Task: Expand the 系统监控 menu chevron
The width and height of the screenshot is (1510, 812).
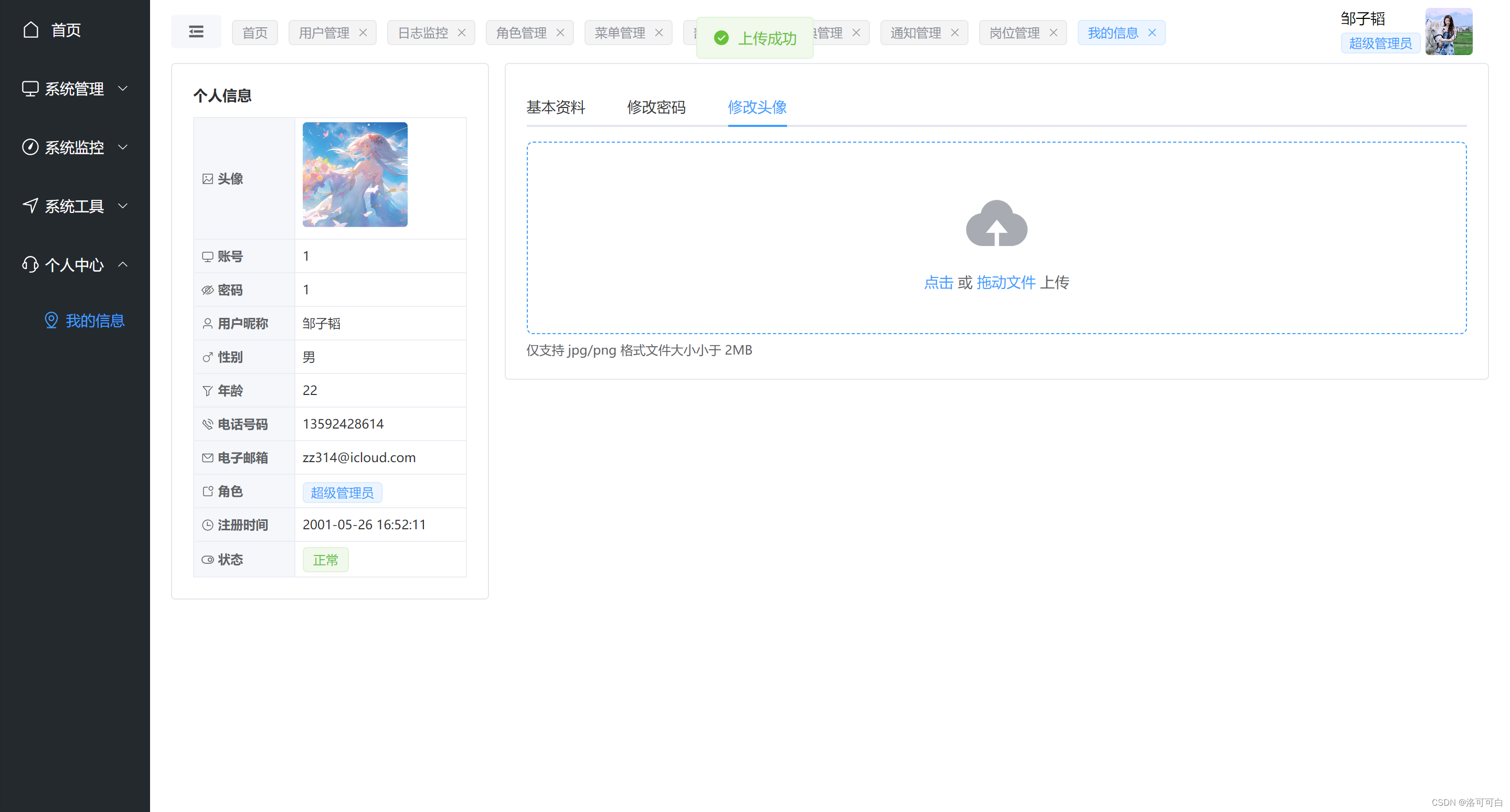Action: [x=123, y=147]
